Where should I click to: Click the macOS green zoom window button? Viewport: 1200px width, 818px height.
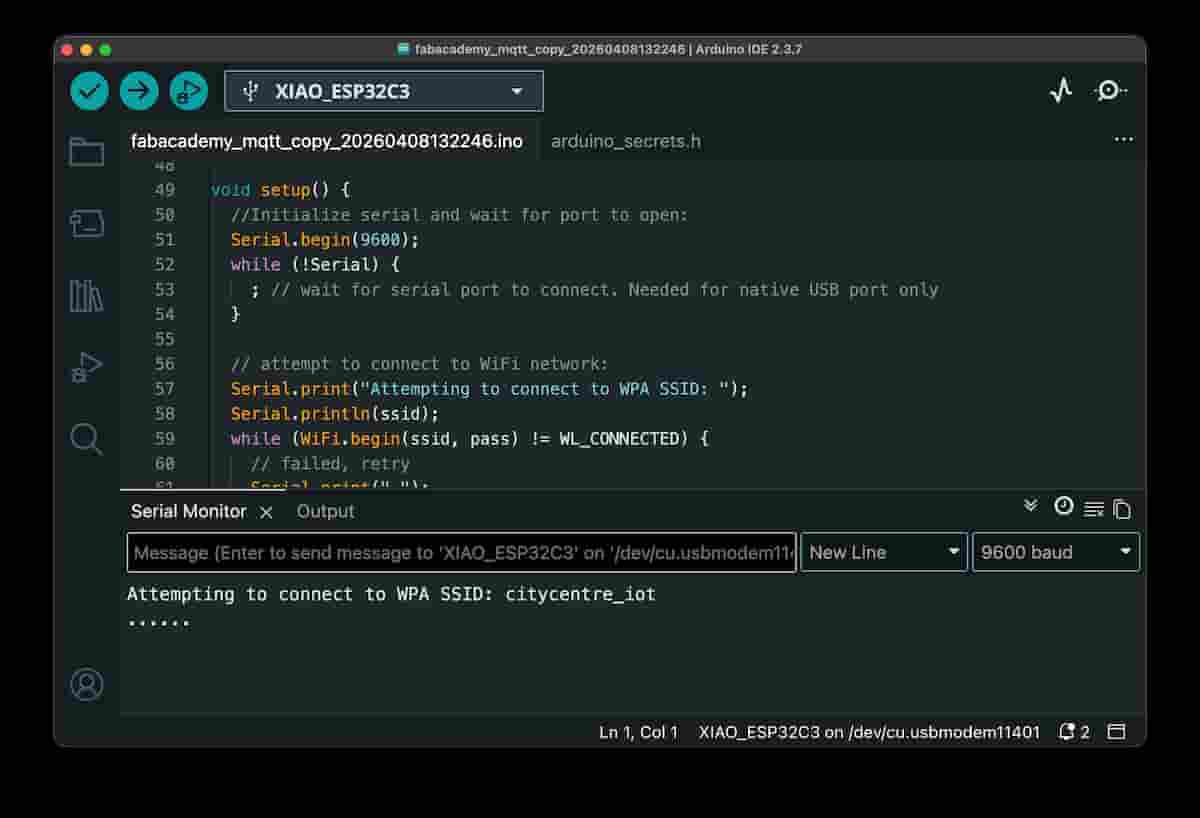coord(105,49)
